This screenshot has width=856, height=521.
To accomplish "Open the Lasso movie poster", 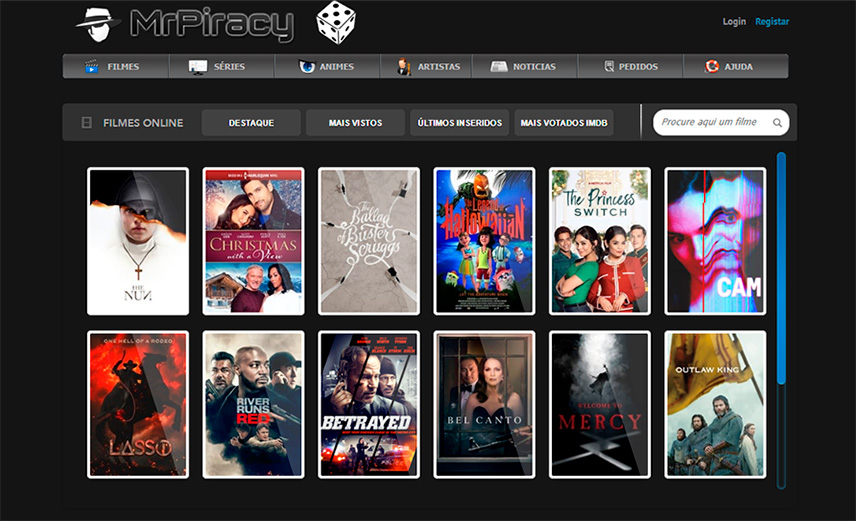I will point(138,405).
